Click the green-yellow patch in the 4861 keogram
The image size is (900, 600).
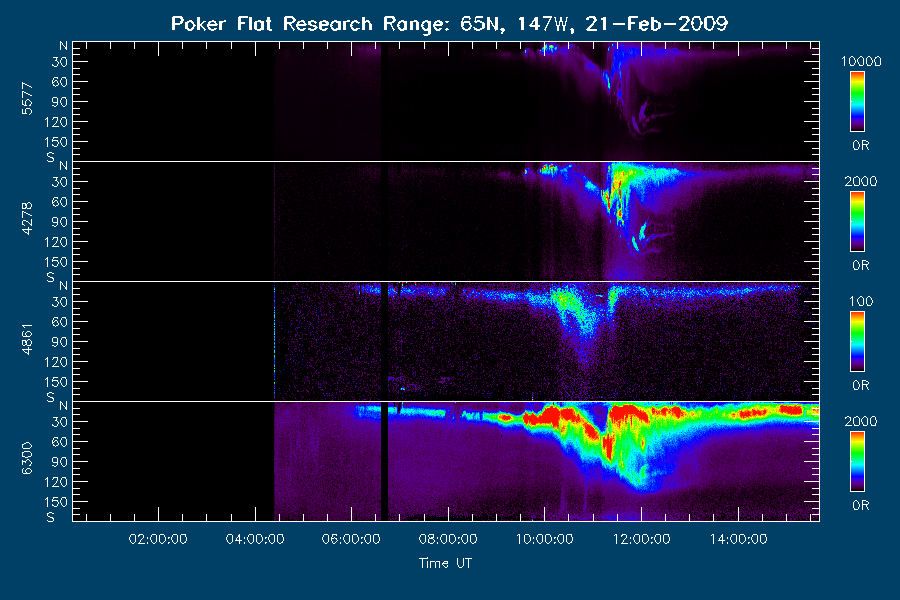565,301
